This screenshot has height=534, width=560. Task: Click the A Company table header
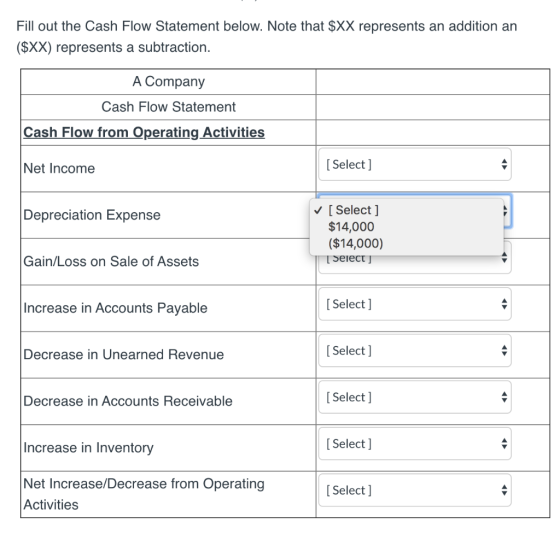169,81
